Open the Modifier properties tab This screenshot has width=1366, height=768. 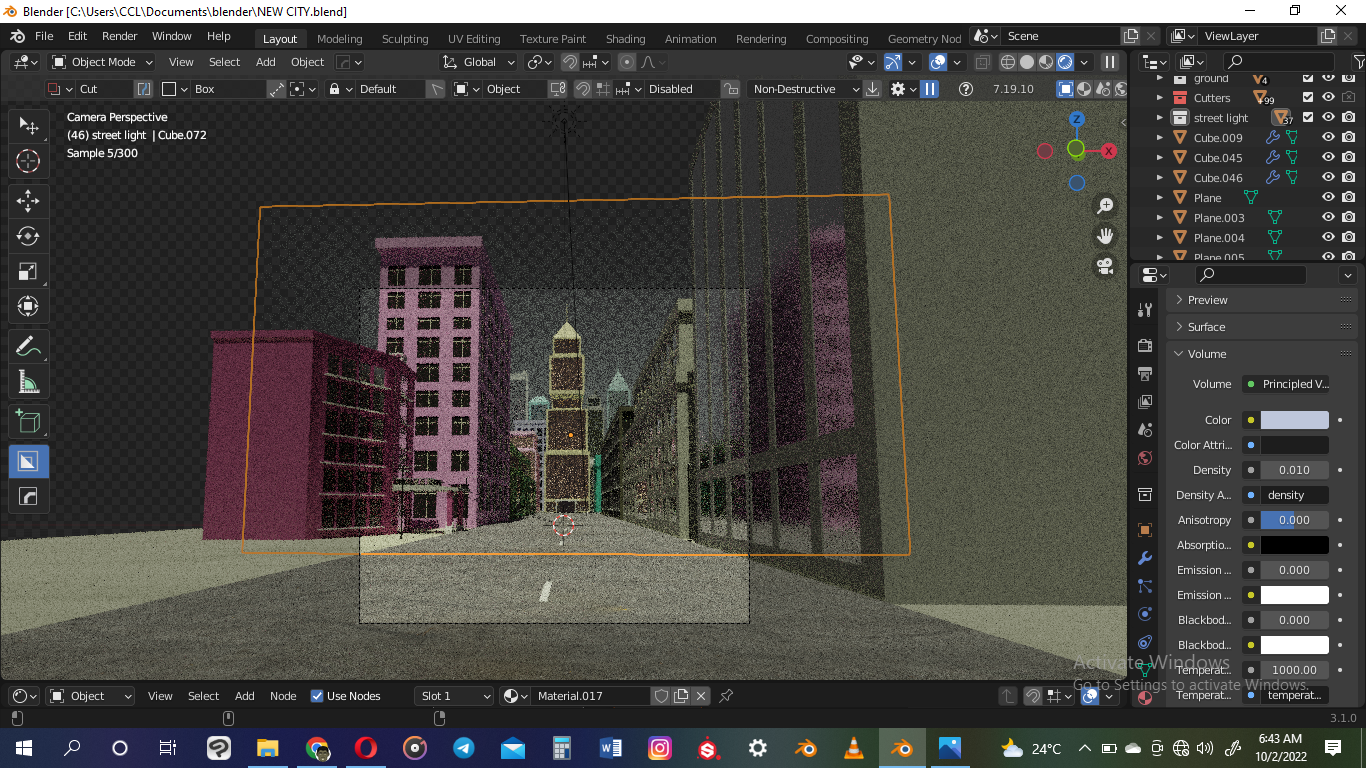pos(1145,558)
